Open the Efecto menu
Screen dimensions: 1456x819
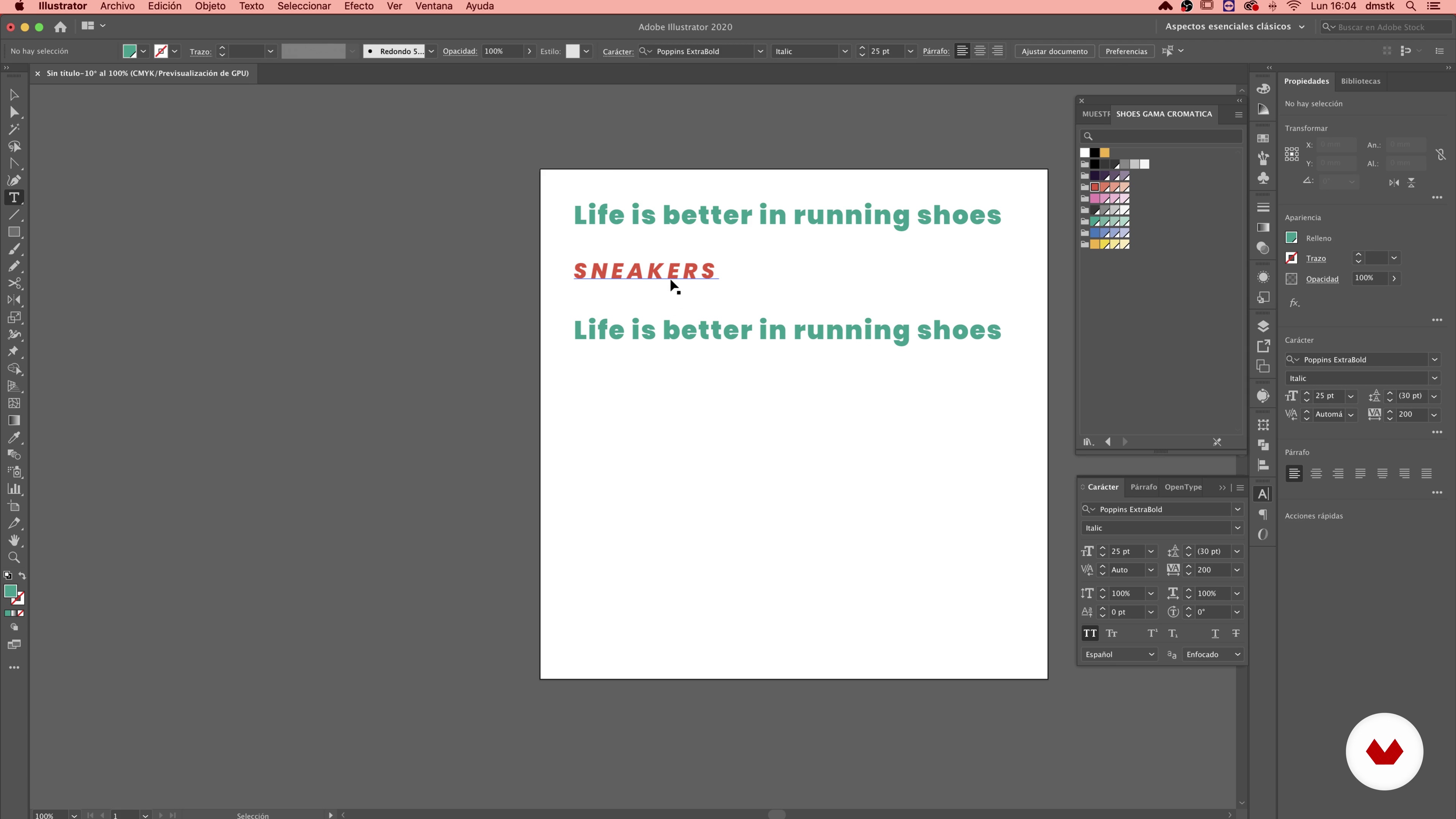click(358, 6)
